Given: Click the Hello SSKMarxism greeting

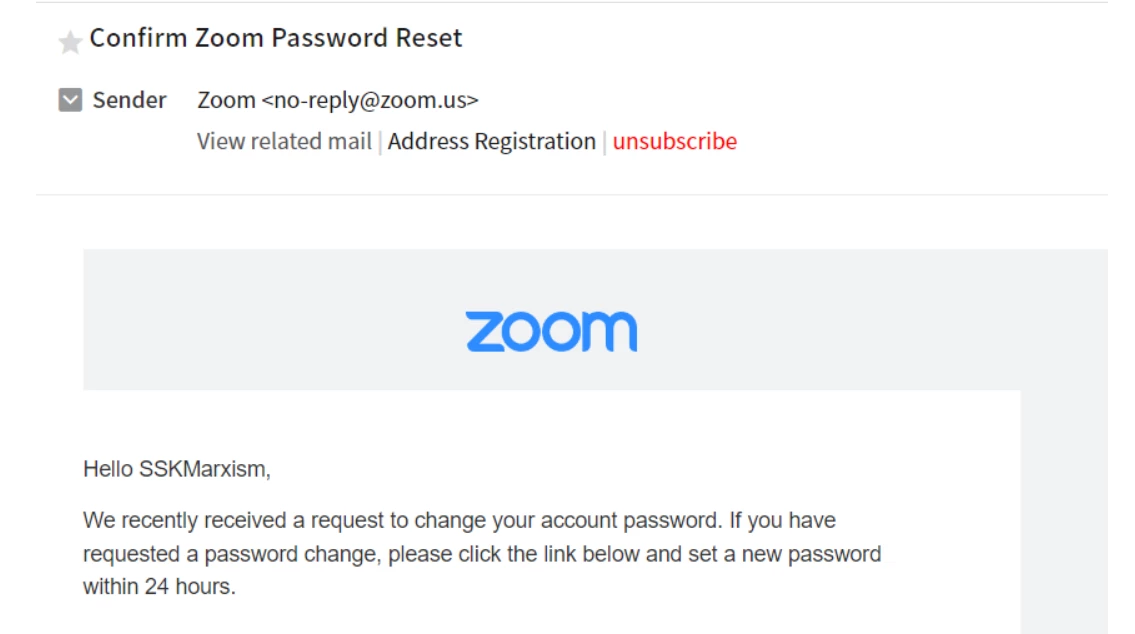Looking at the screenshot, I should pos(176,468).
